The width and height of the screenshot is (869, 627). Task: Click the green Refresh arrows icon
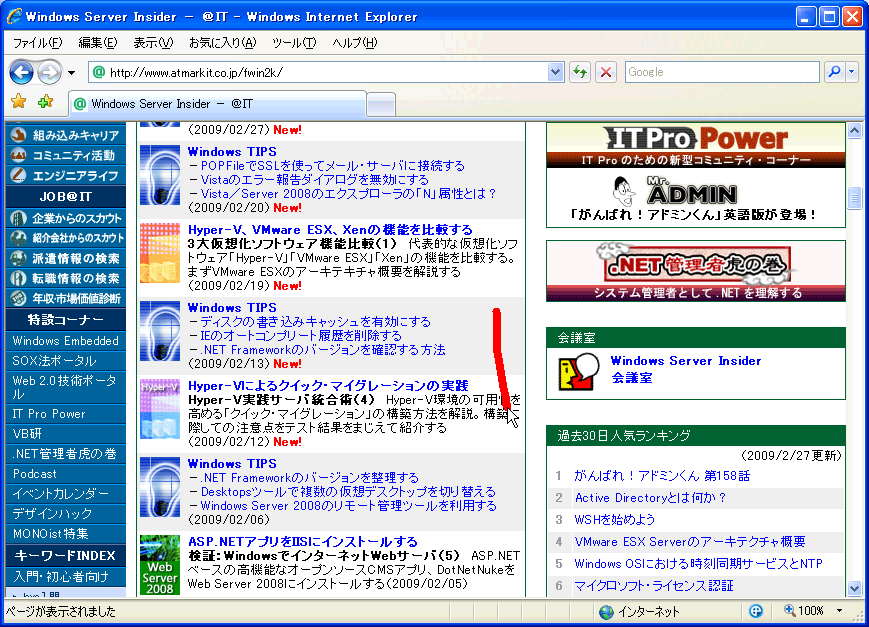580,72
